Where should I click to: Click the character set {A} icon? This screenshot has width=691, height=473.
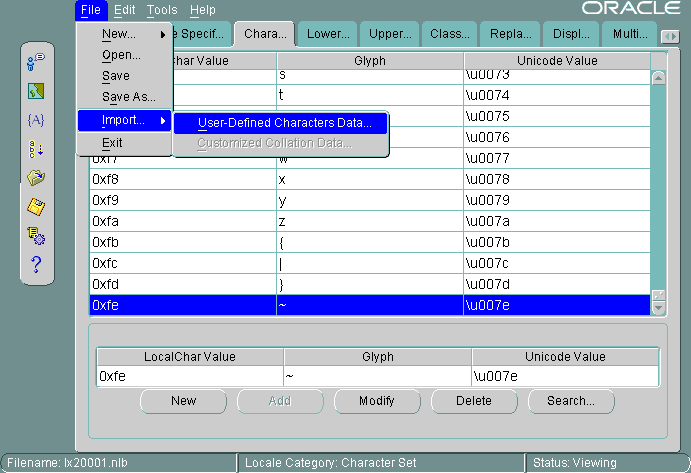(x=36, y=120)
